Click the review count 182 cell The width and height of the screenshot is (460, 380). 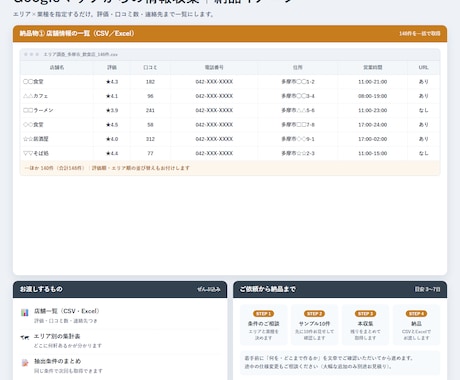(150, 82)
